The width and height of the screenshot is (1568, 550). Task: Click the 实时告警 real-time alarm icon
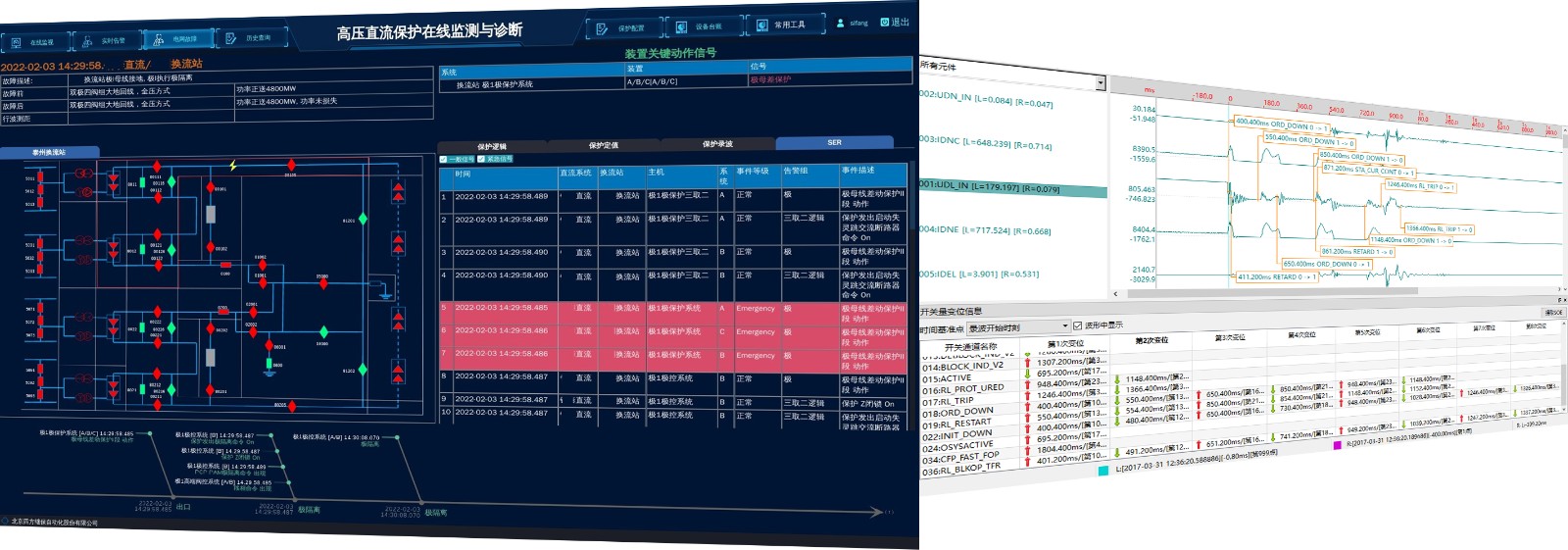[87, 41]
